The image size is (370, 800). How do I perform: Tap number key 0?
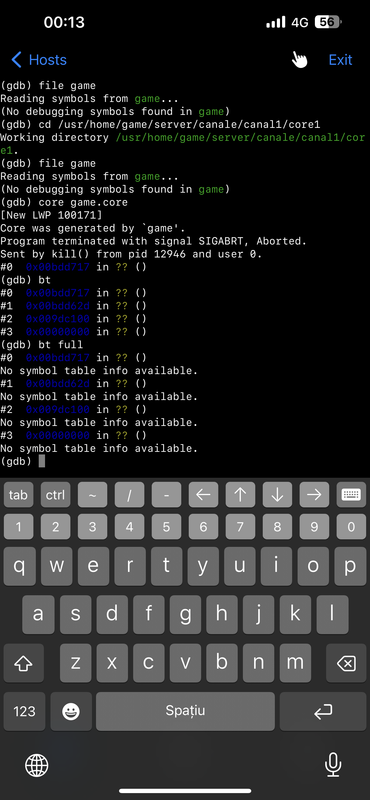coord(352,527)
